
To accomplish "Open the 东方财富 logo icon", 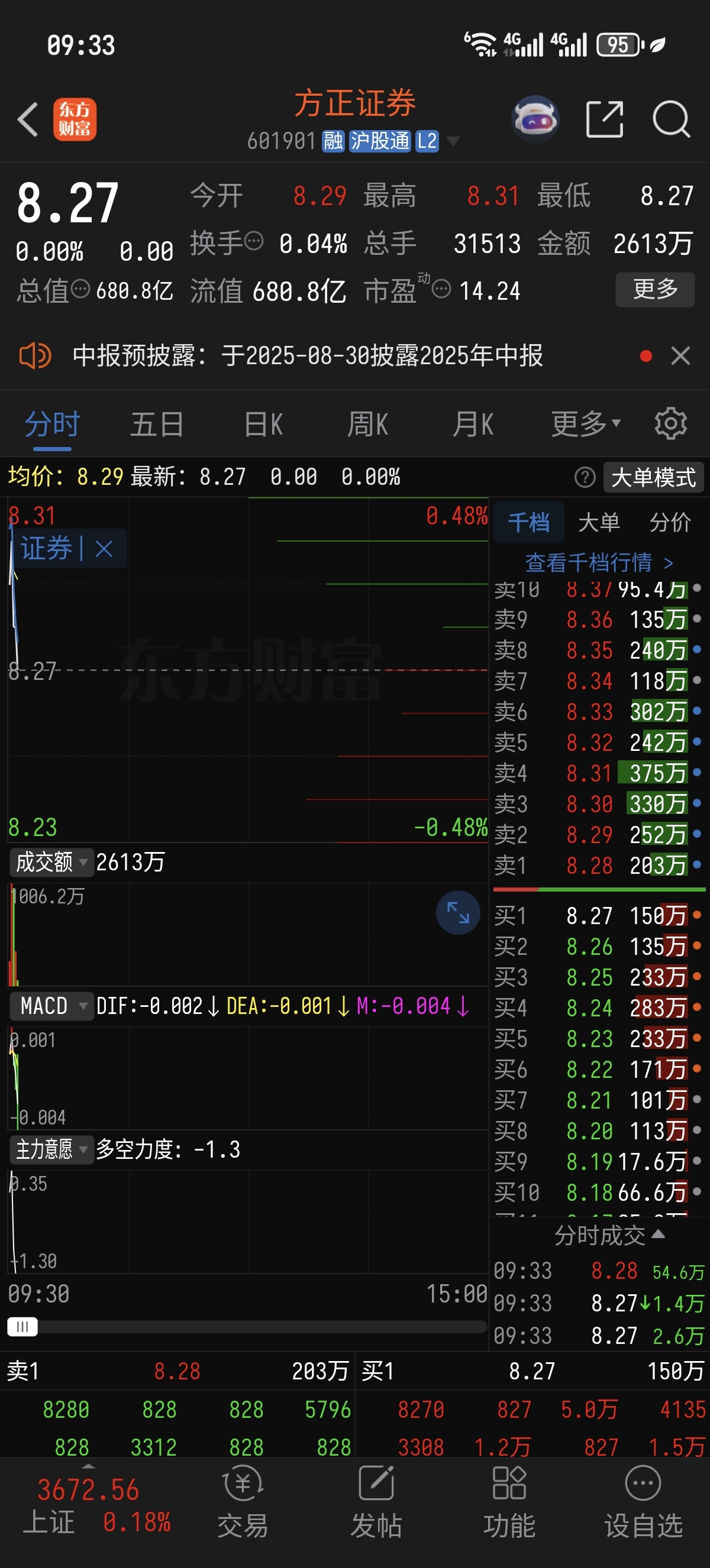I will (75, 119).
